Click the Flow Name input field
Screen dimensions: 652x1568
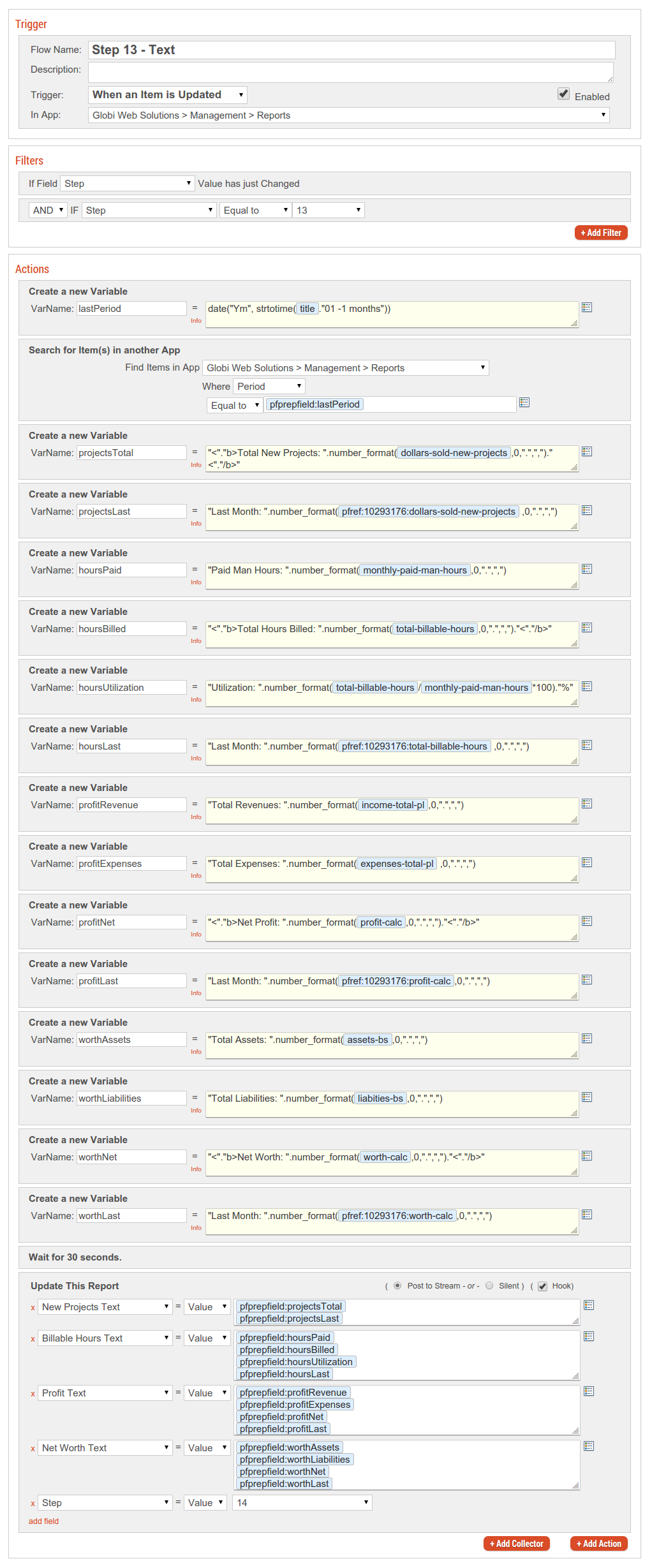point(352,50)
